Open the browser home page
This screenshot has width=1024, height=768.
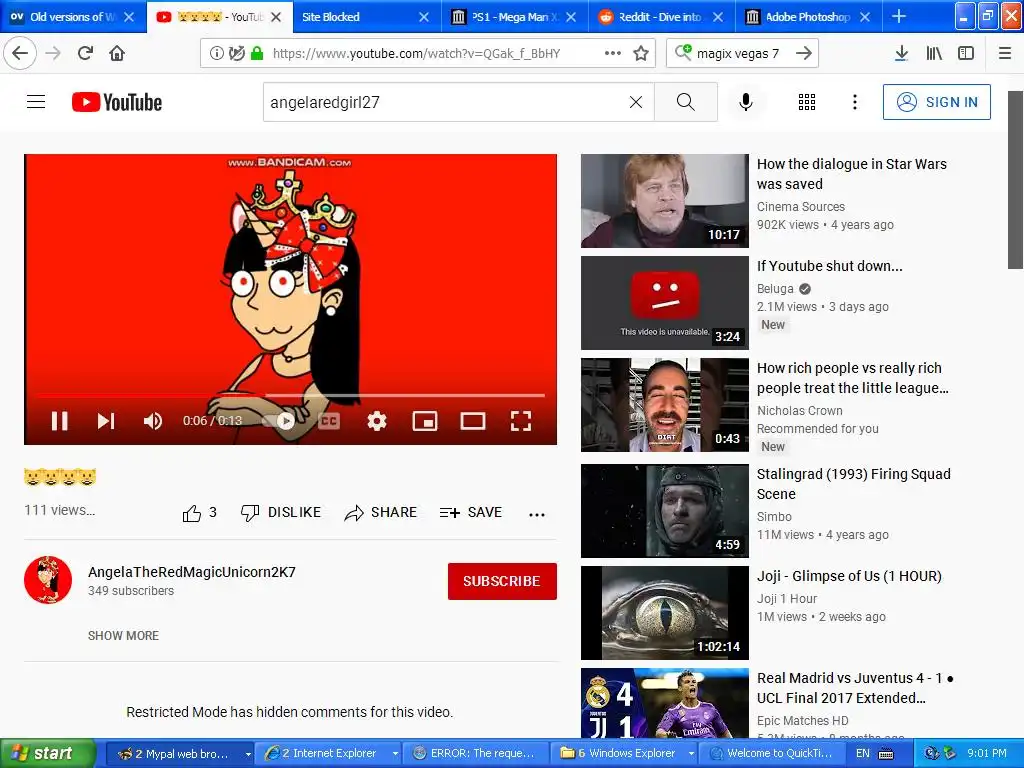[117, 53]
